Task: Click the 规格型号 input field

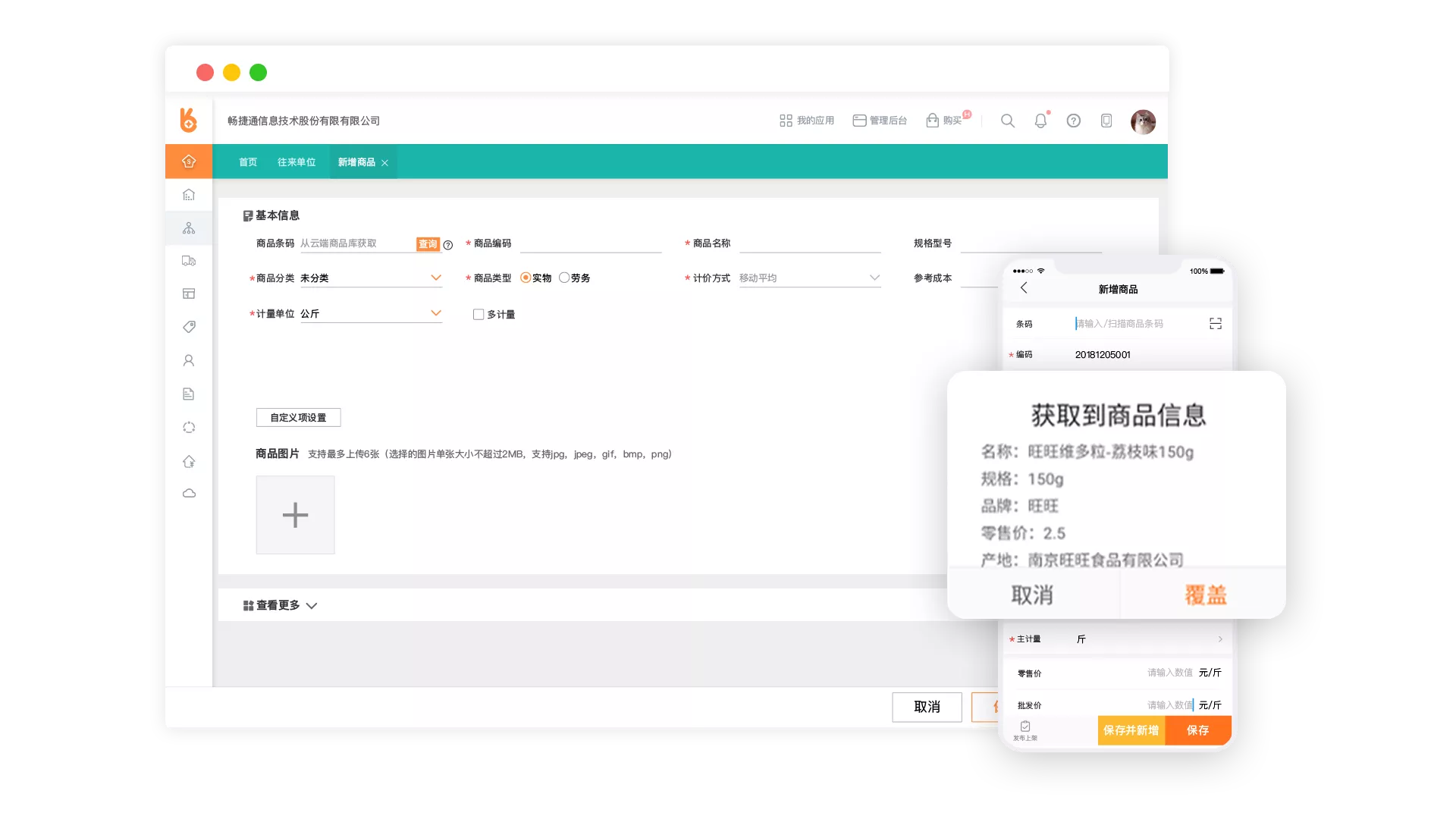Action: (x=1031, y=243)
